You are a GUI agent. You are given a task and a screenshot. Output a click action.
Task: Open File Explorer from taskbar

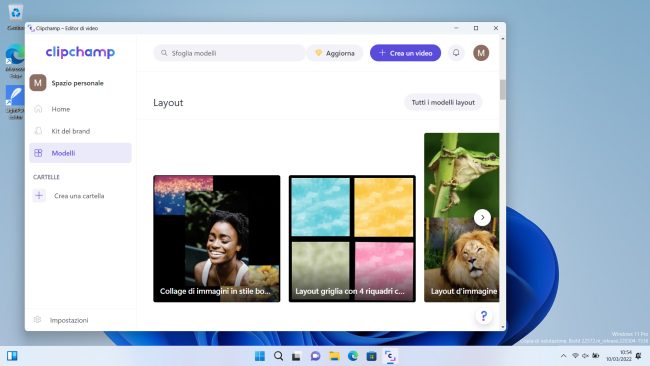334,356
